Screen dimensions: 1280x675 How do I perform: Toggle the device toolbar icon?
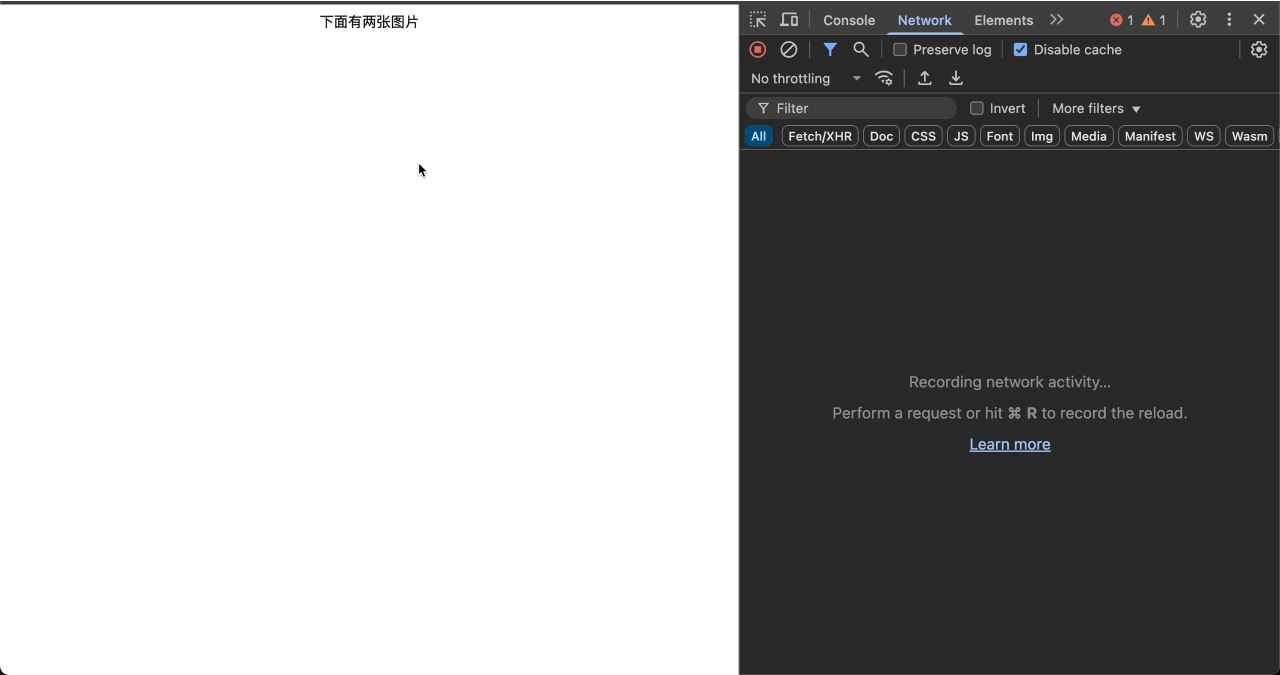click(789, 20)
